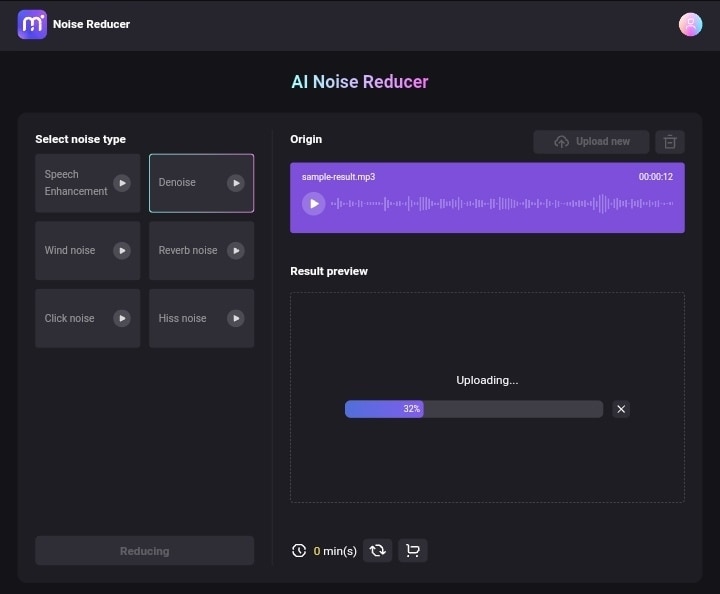Click the Noise Reducer header title
720x594 pixels.
coord(91,24)
